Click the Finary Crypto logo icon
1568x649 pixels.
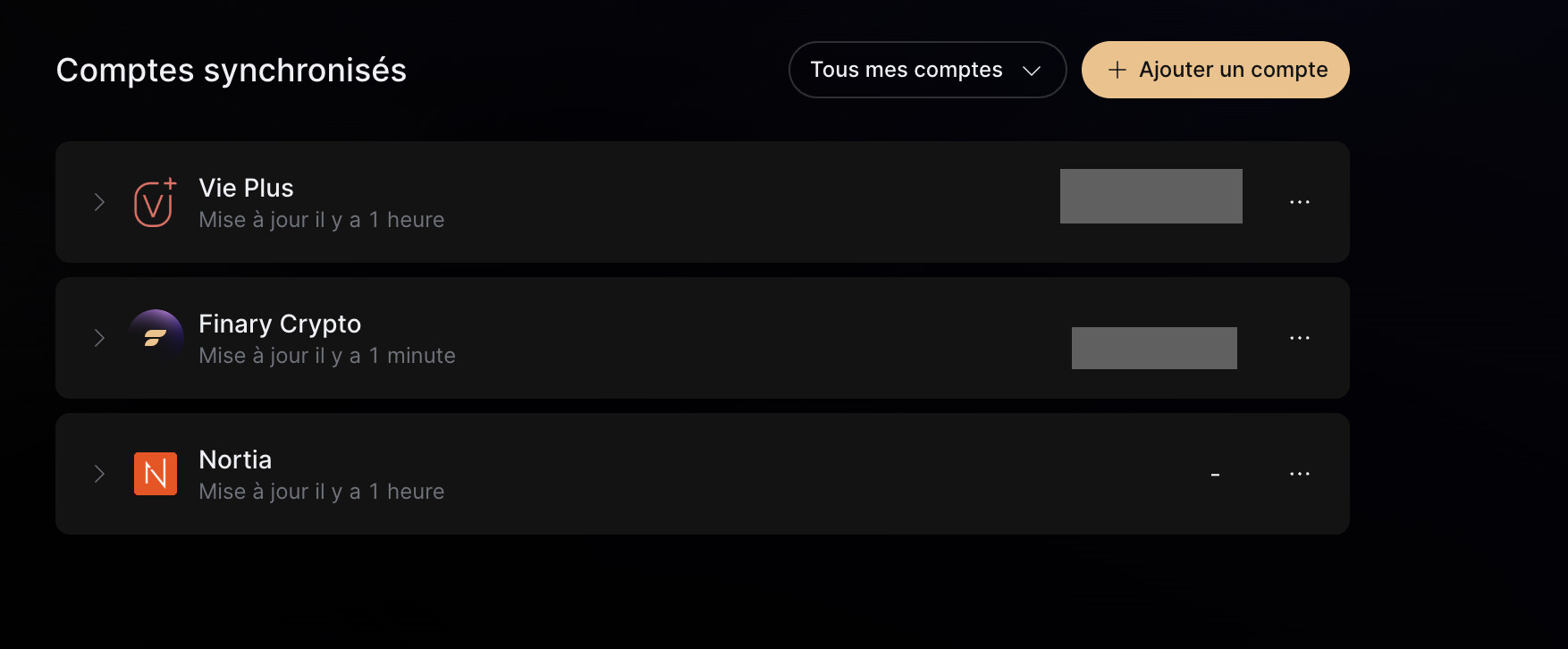(156, 338)
